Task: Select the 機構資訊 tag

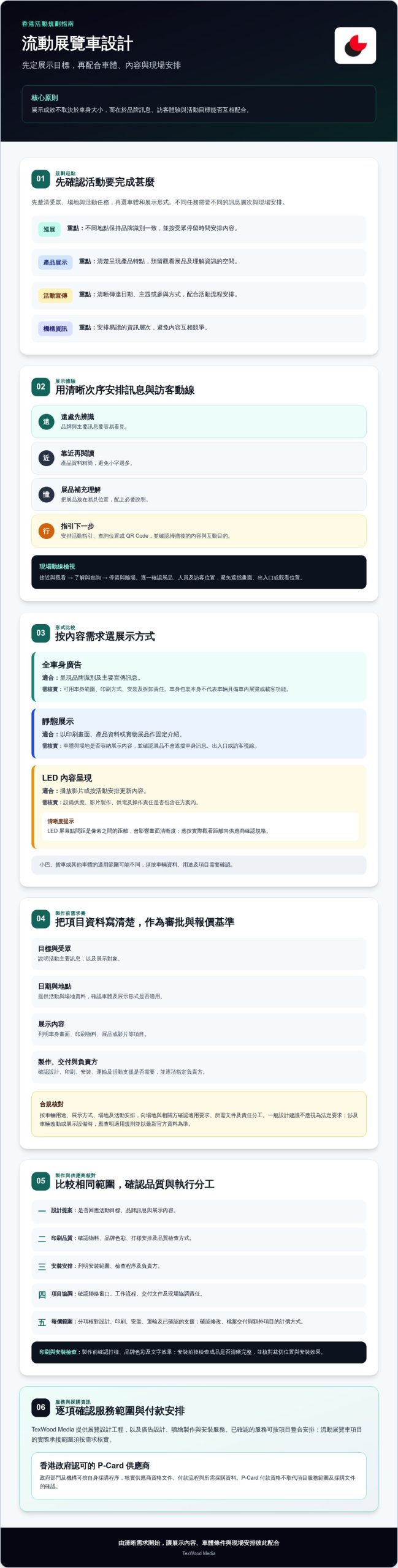Action: tap(55, 329)
